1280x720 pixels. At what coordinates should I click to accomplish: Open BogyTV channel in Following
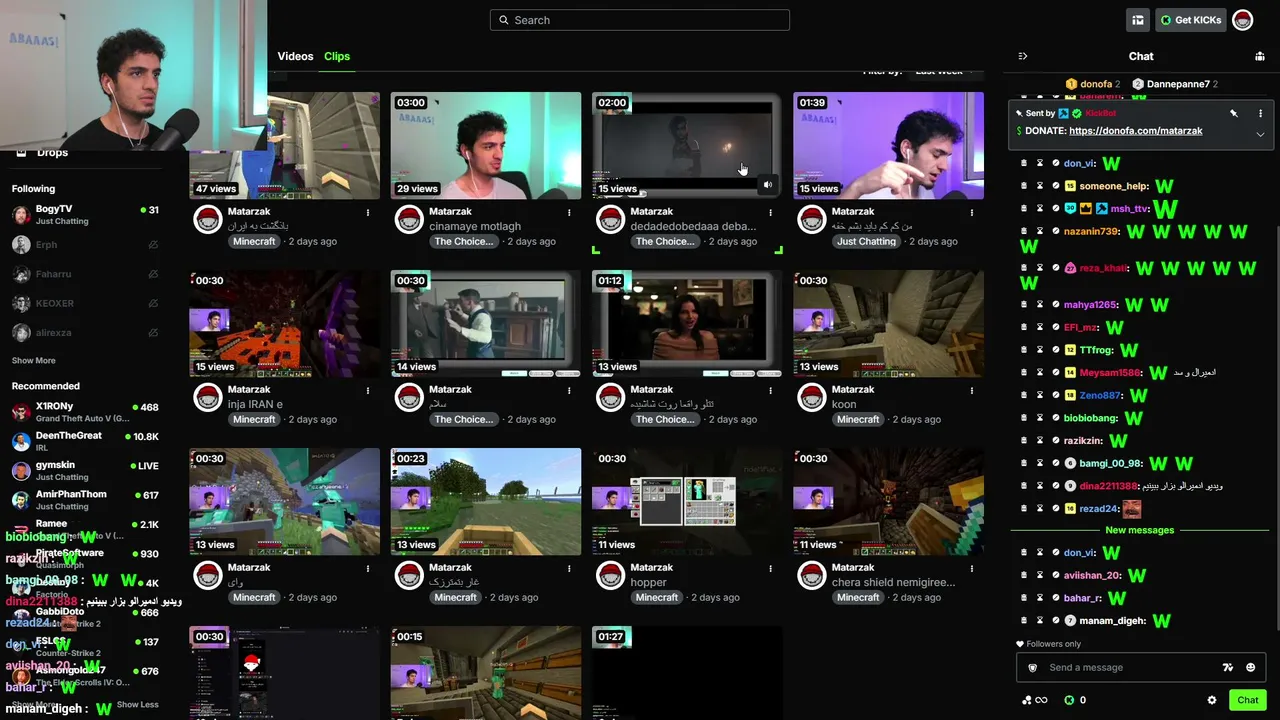pos(85,215)
